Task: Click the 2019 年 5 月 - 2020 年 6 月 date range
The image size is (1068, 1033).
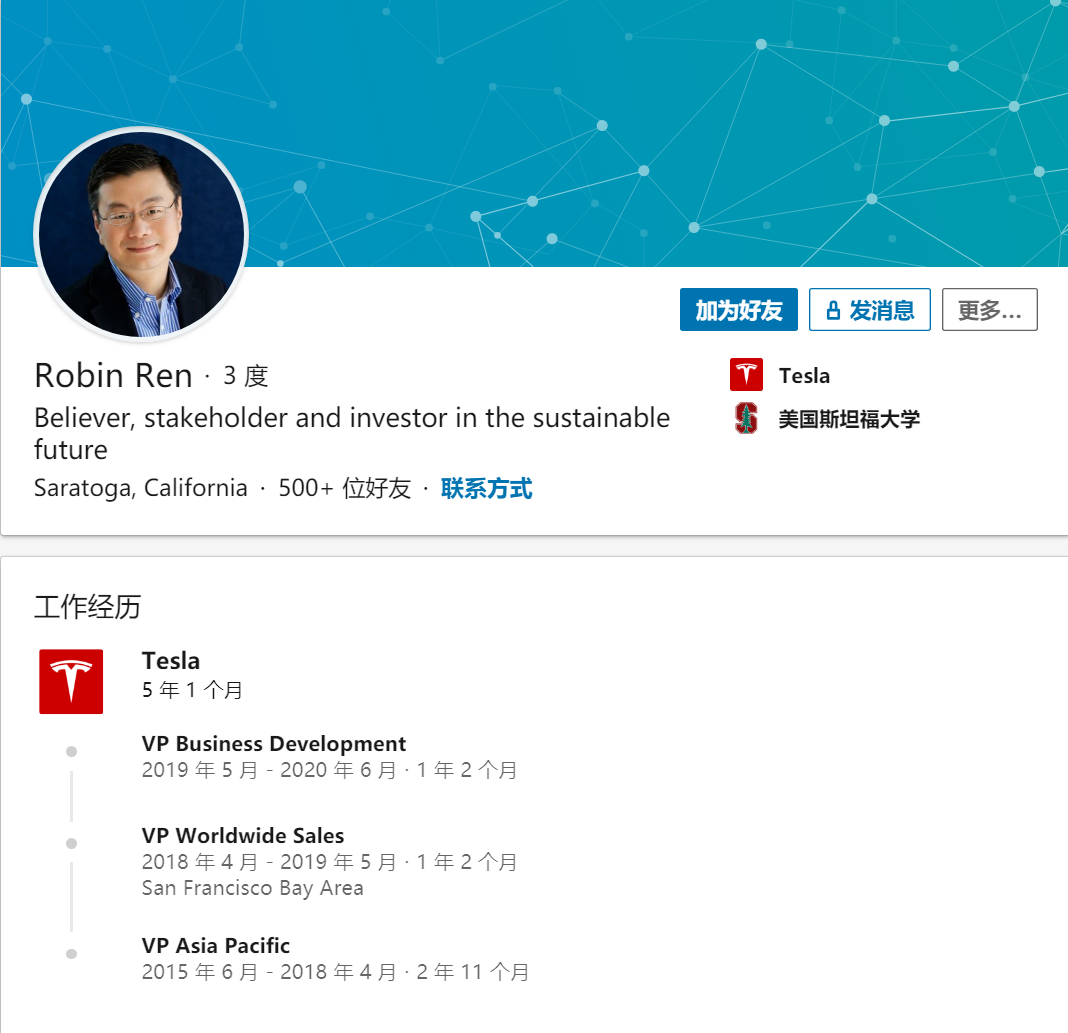Action: click(269, 770)
